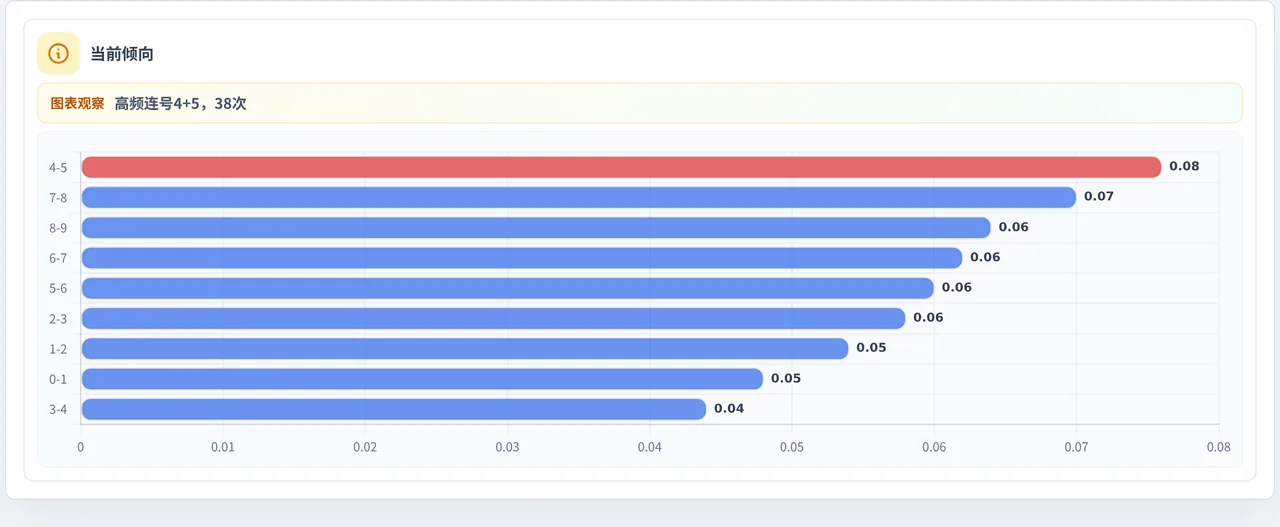The height and width of the screenshot is (527, 1280).
Task: Click the 4-5 y-axis category label
Action: 58,168
